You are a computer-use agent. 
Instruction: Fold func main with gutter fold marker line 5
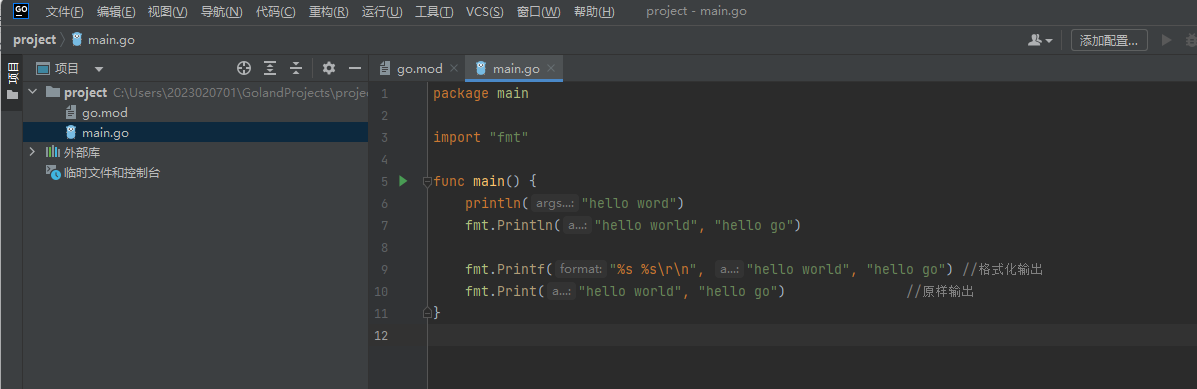[x=427, y=182]
